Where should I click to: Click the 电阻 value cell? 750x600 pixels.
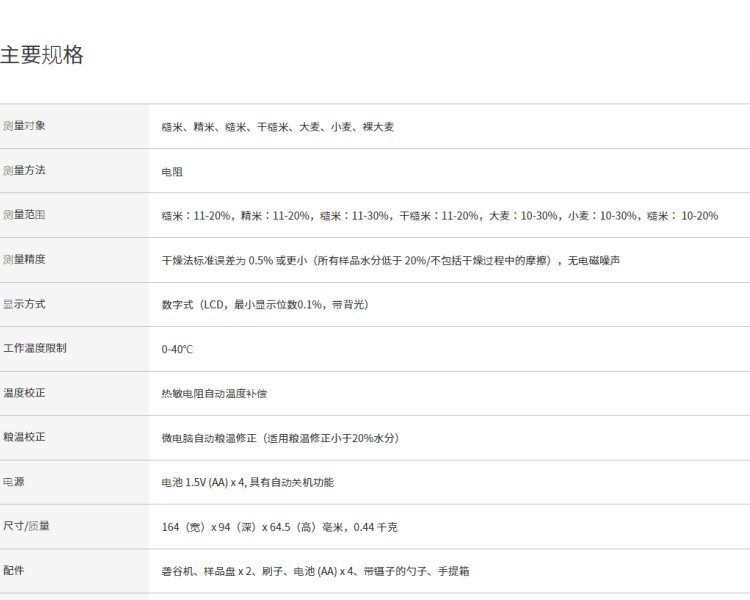point(172,171)
